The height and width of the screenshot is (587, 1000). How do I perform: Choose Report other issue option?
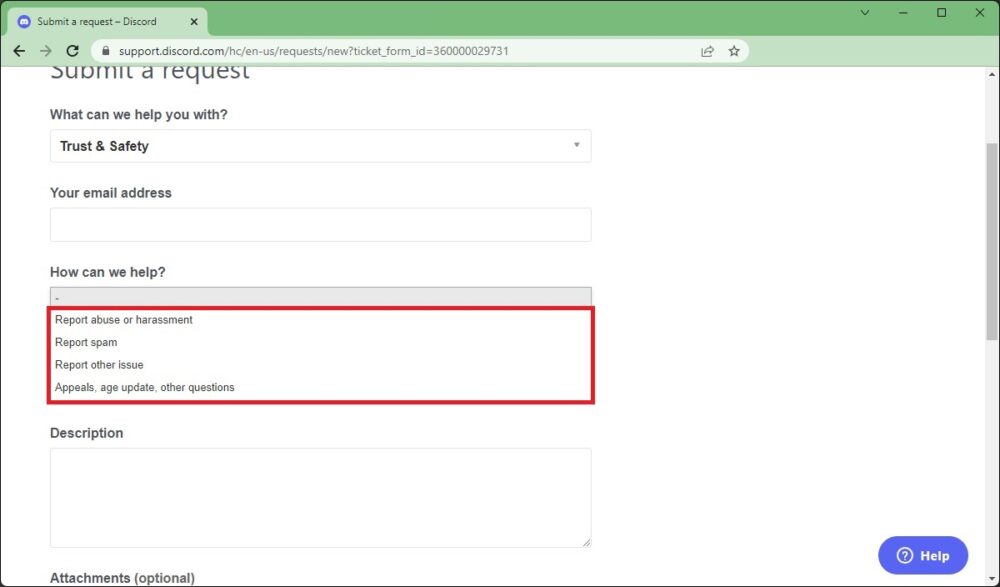point(320,365)
